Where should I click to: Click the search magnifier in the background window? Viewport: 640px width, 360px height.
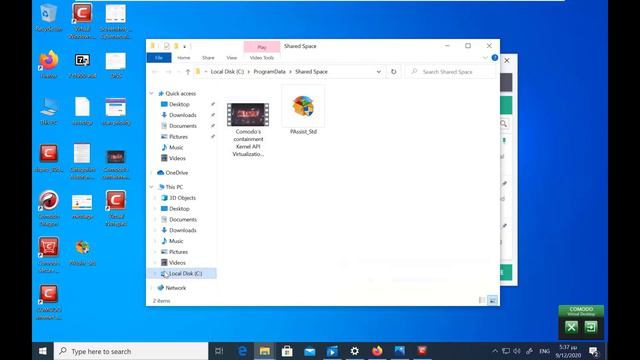tap(504, 124)
